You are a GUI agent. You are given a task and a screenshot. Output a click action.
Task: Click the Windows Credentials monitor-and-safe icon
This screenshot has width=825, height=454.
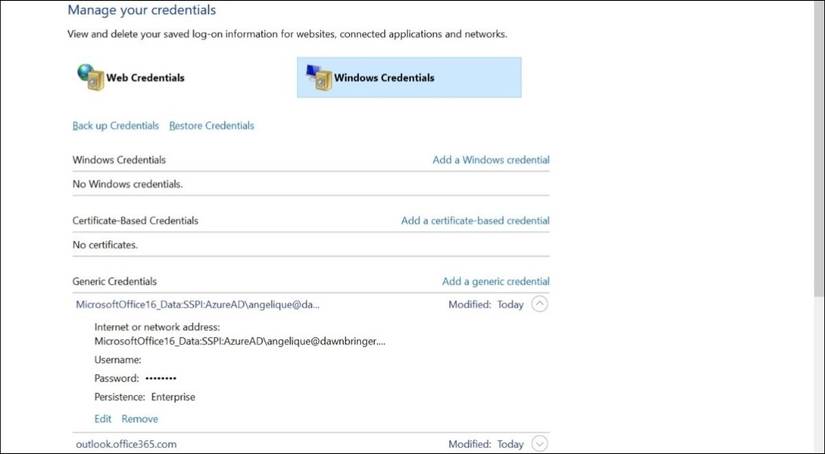tap(319, 77)
